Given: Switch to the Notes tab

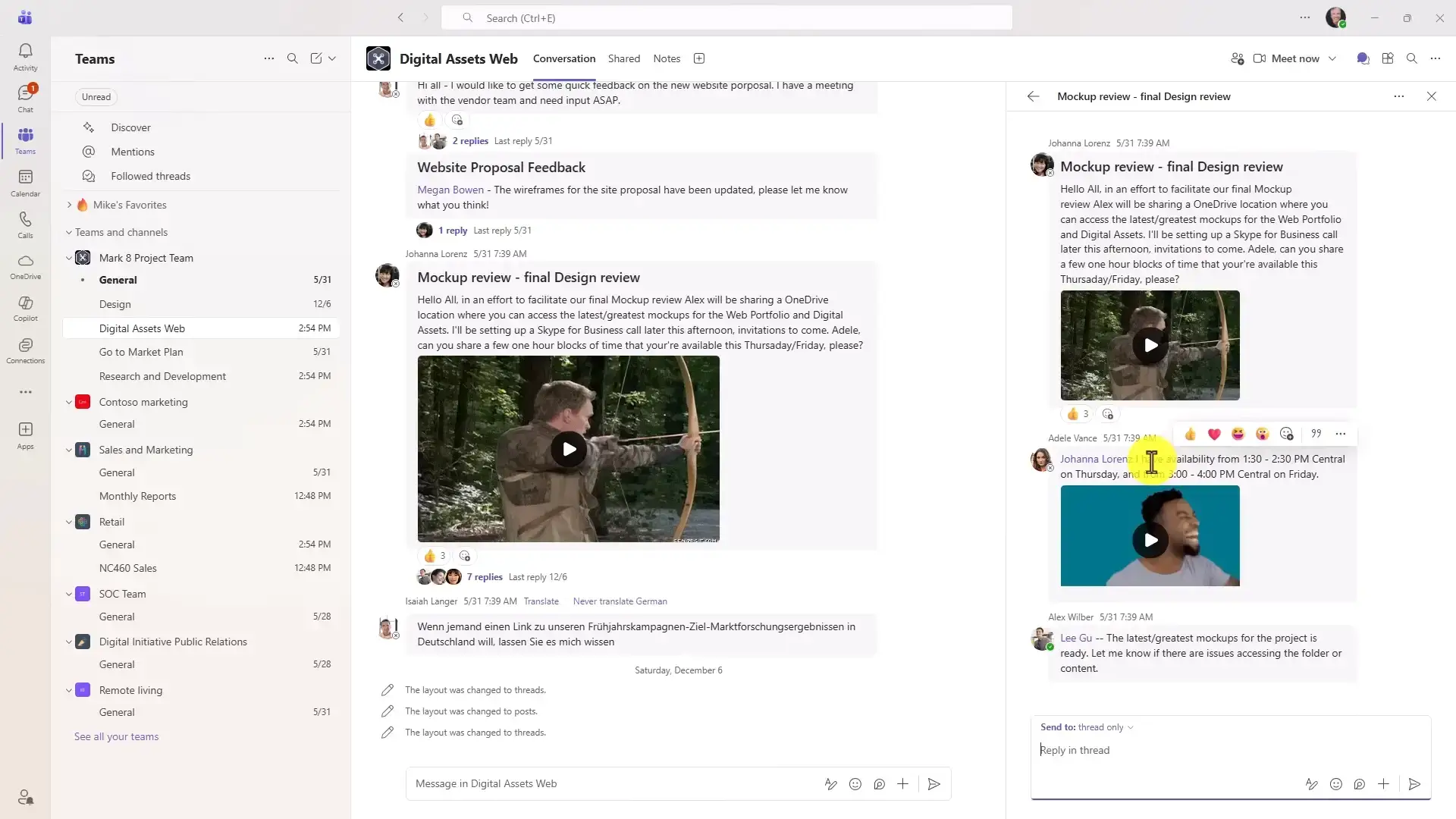Looking at the screenshot, I should (667, 58).
